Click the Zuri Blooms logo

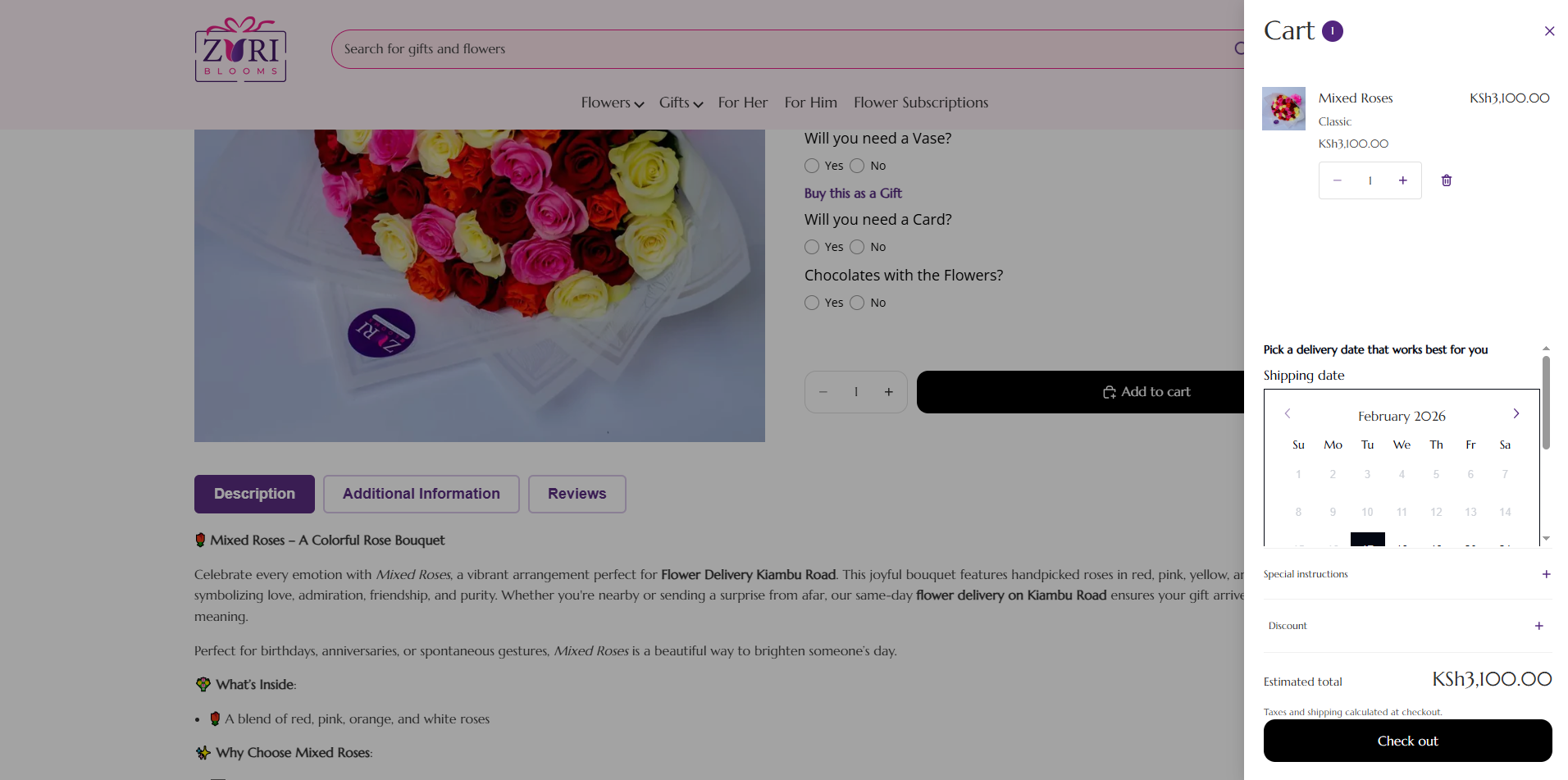(240, 50)
